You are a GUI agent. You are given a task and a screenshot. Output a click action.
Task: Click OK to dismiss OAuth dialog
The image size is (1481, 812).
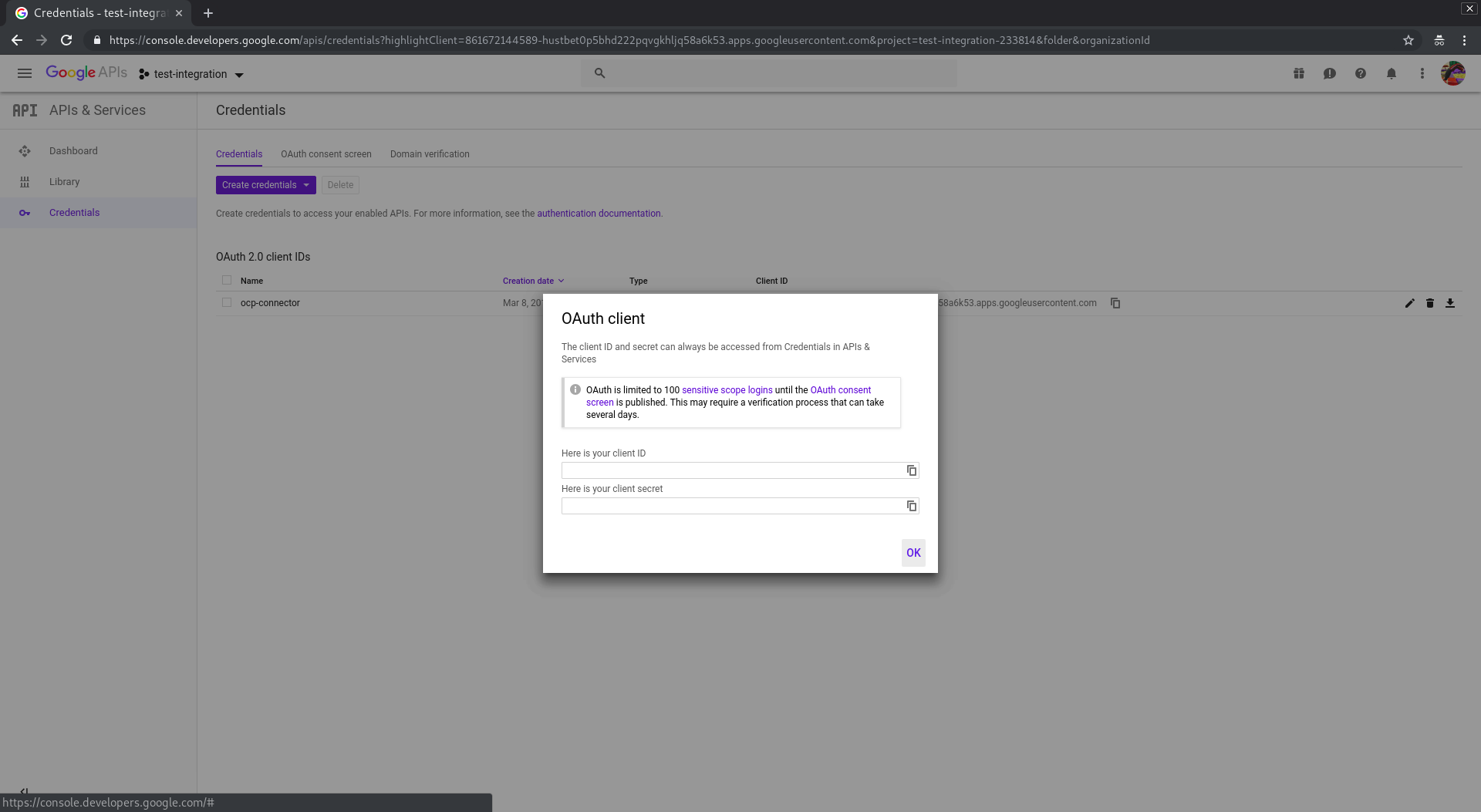pyautogui.click(x=913, y=553)
